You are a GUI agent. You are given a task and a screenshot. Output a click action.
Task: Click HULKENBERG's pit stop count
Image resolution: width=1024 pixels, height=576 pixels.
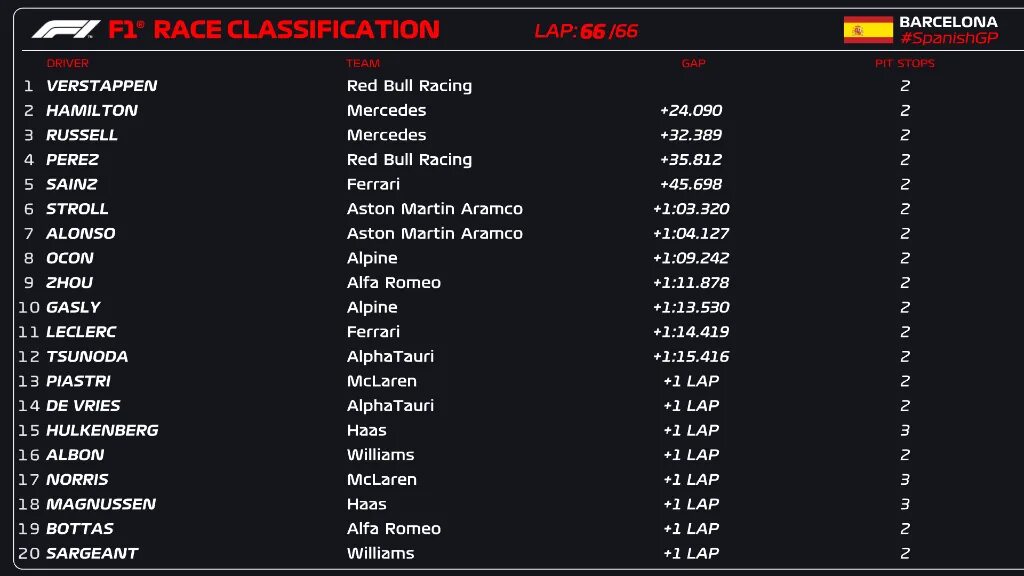(x=904, y=430)
